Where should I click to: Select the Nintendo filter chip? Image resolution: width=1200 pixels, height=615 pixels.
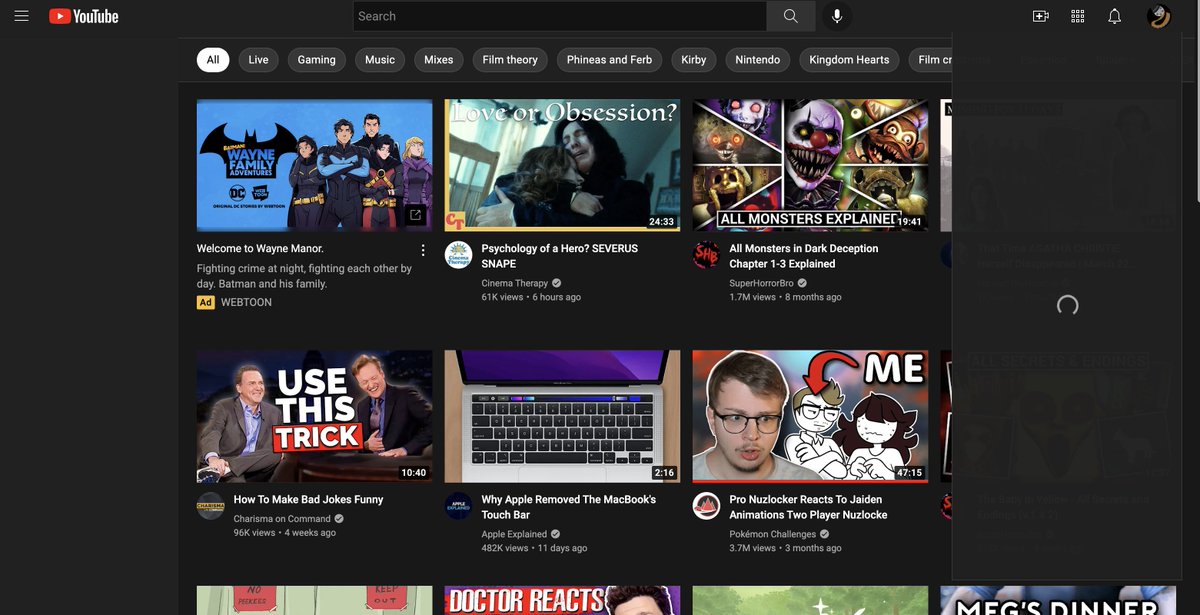point(758,60)
